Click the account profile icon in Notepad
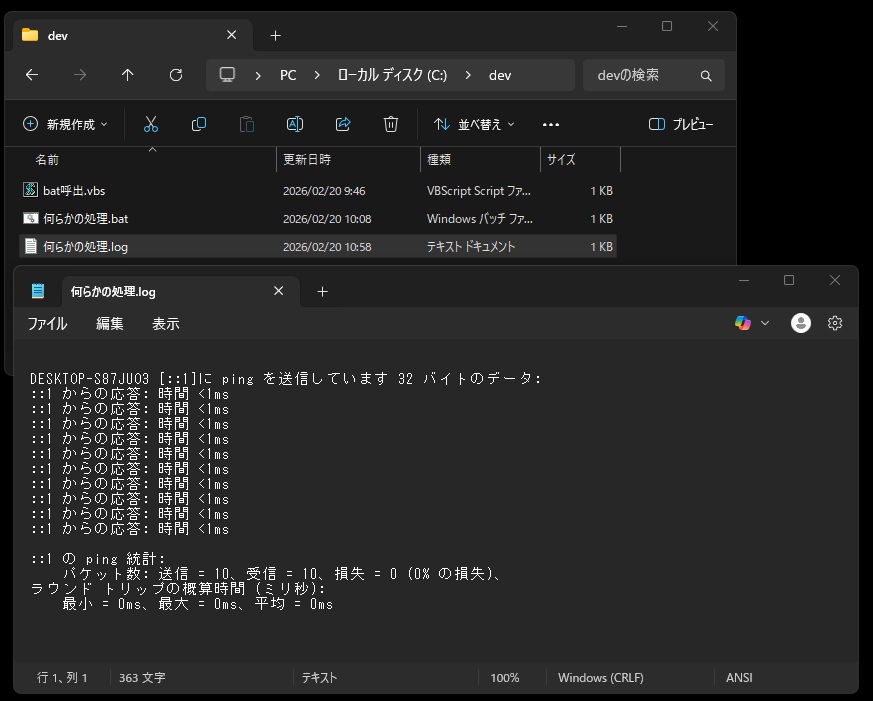 [800, 323]
